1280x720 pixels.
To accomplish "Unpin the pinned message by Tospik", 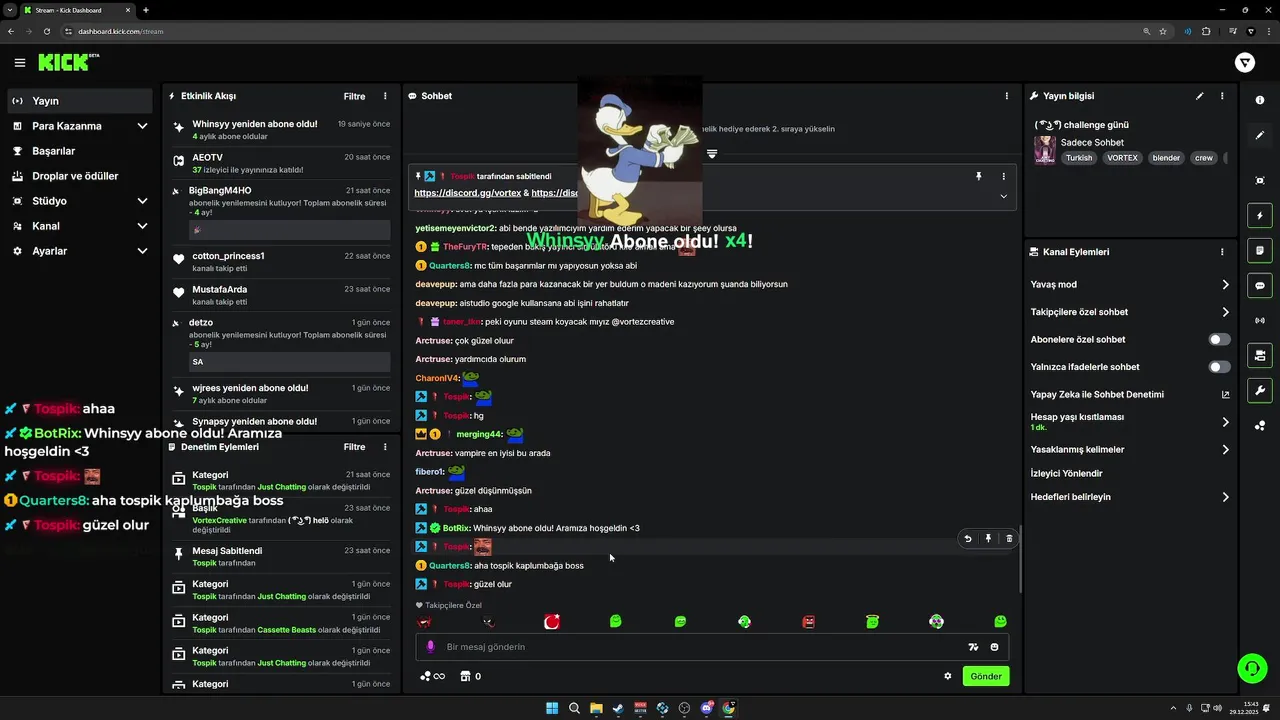I will point(979,176).
